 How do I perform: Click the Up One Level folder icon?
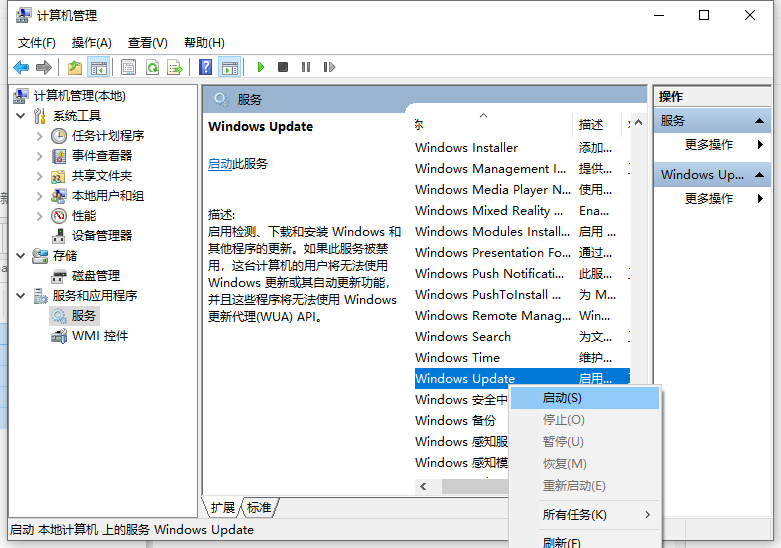[x=75, y=67]
